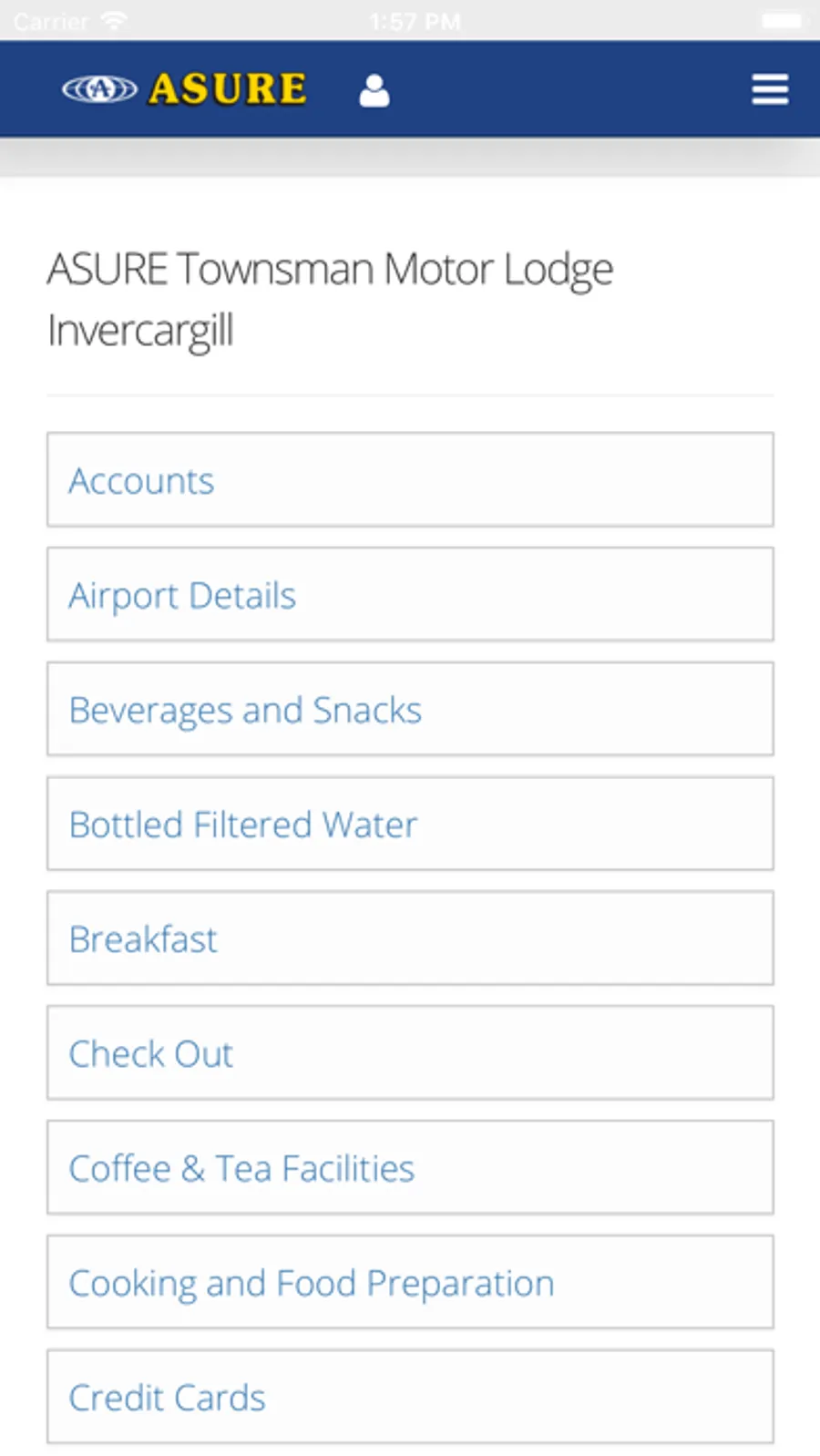This screenshot has width=820, height=1456.
Task: Select Bottled Filtered Water entry
Action: (x=410, y=825)
